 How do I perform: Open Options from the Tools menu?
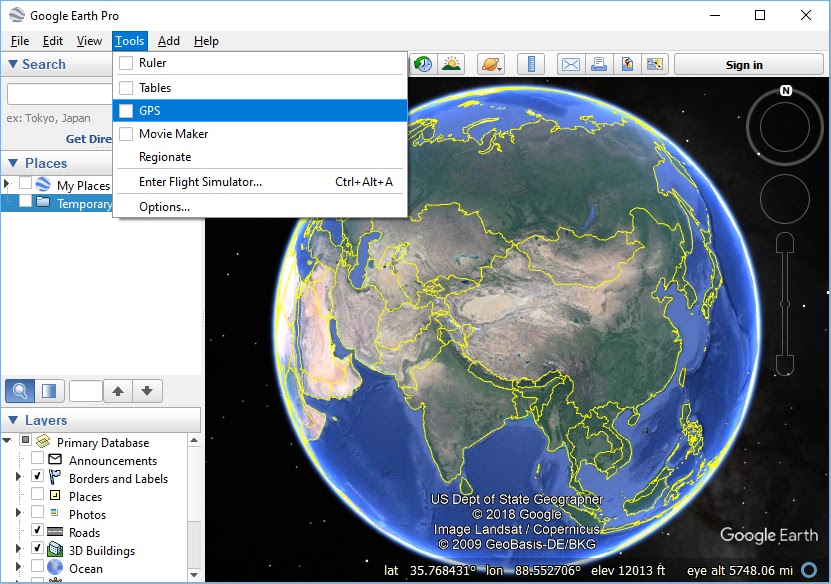260,207
